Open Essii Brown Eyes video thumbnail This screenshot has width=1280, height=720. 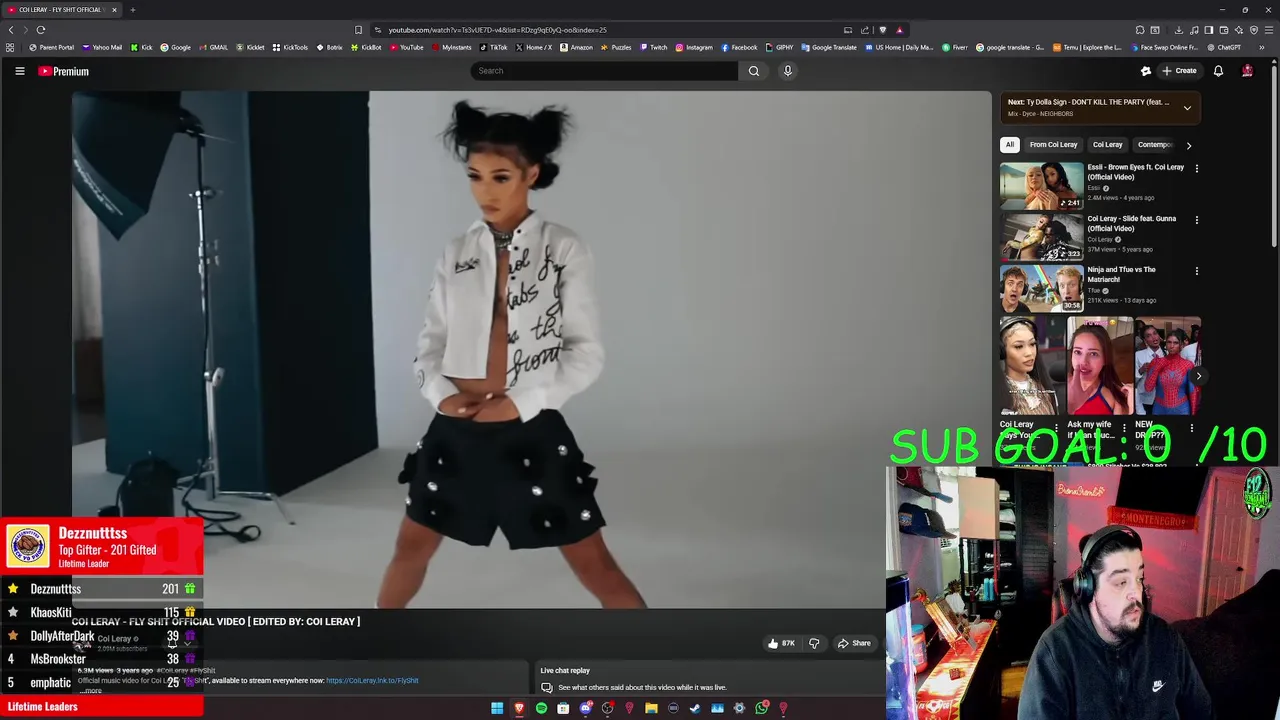pos(1041,185)
